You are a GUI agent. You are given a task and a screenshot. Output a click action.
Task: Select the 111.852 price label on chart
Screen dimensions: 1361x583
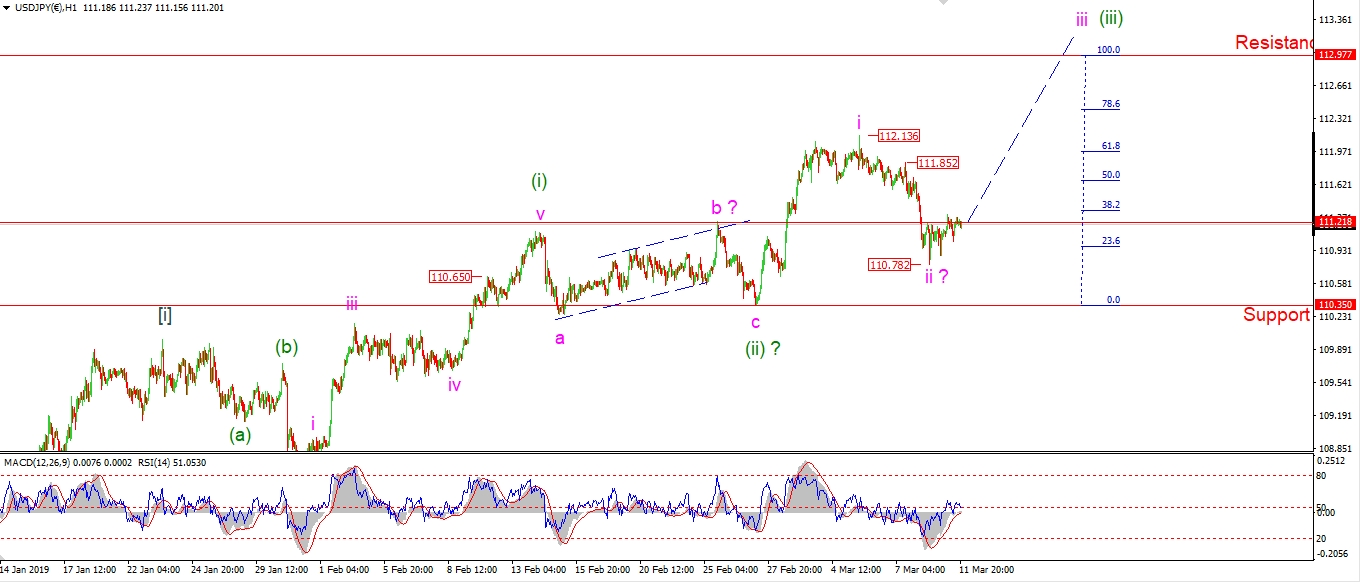tap(938, 163)
